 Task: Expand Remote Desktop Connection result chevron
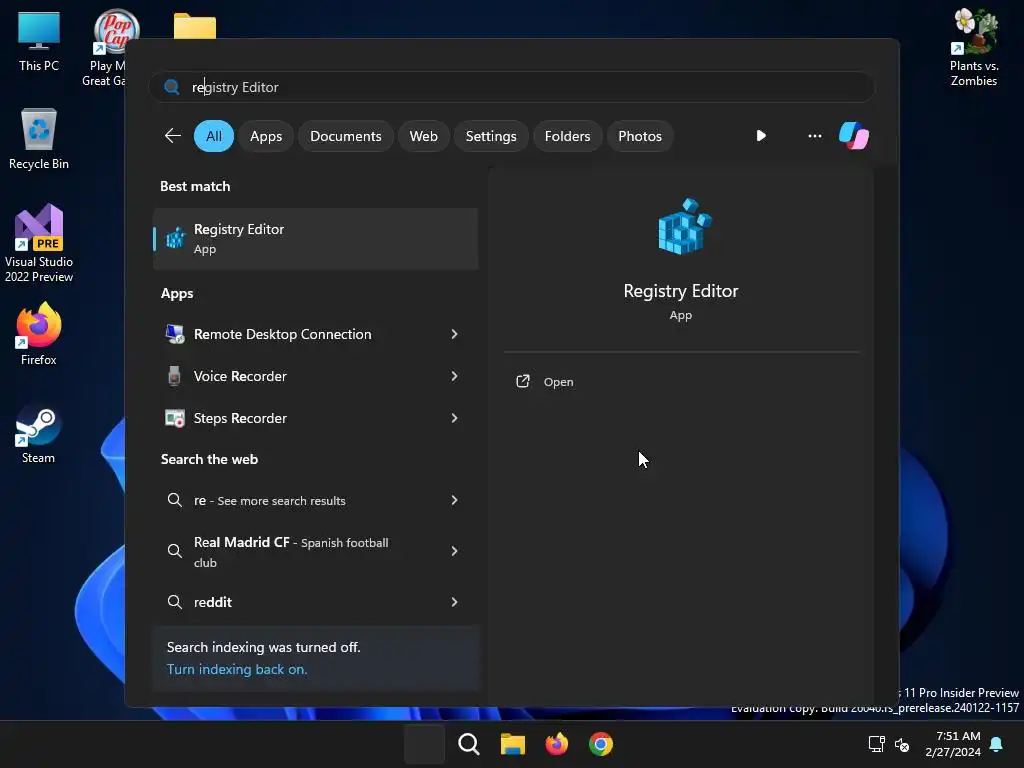coord(455,334)
